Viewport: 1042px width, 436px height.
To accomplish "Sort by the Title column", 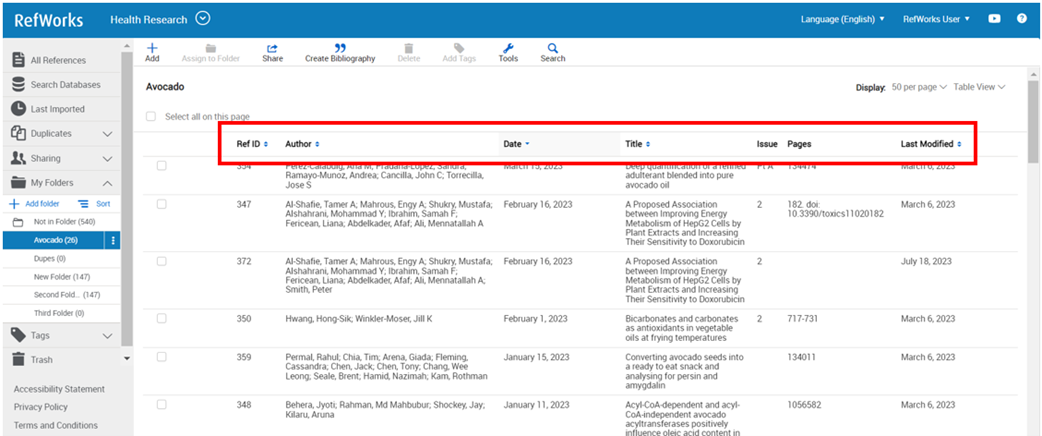I will pos(637,144).
